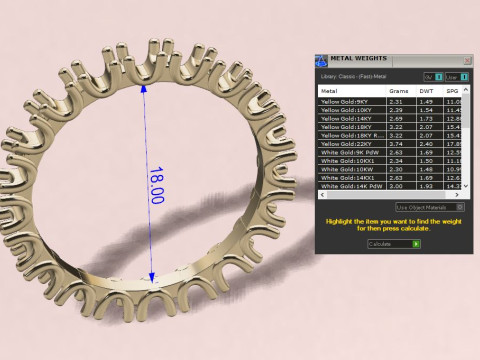Click the green arrow on the Calculate button

(416, 244)
